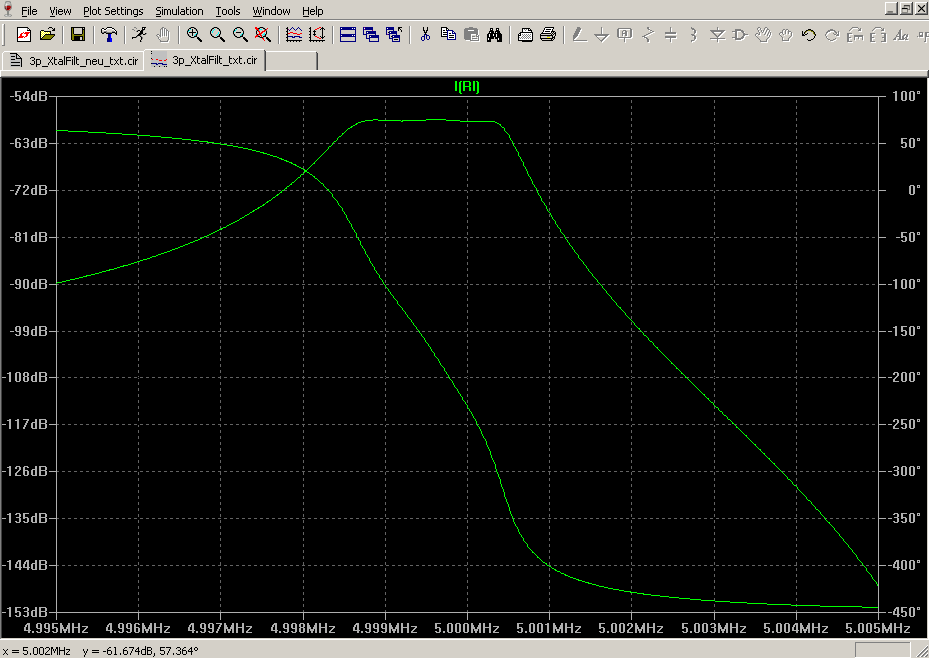The image size is (929, 658).
Task: Place an Inductor component
Action: tap(694, 35)
